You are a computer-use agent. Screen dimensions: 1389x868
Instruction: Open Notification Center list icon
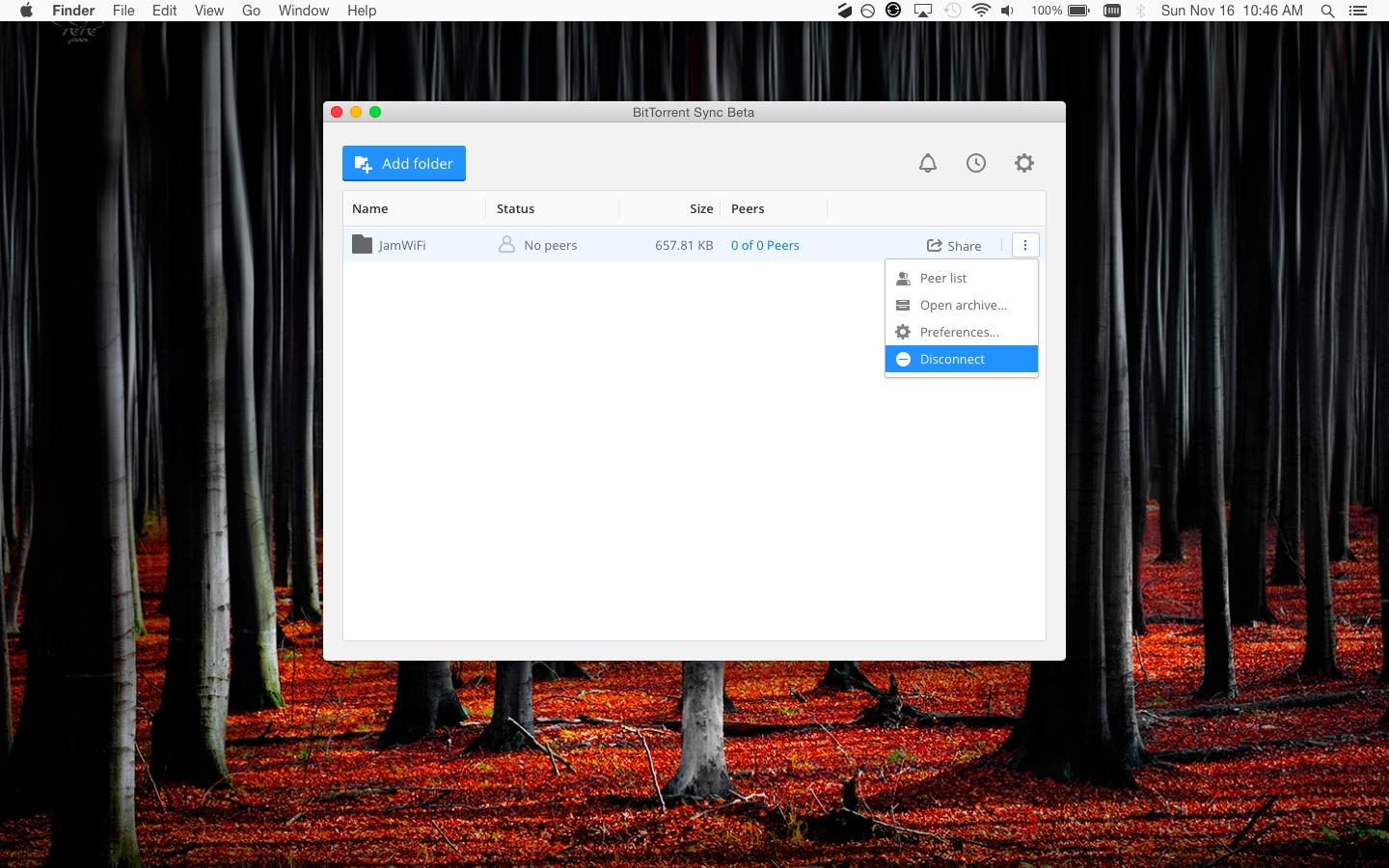[x=1358, y=11]
